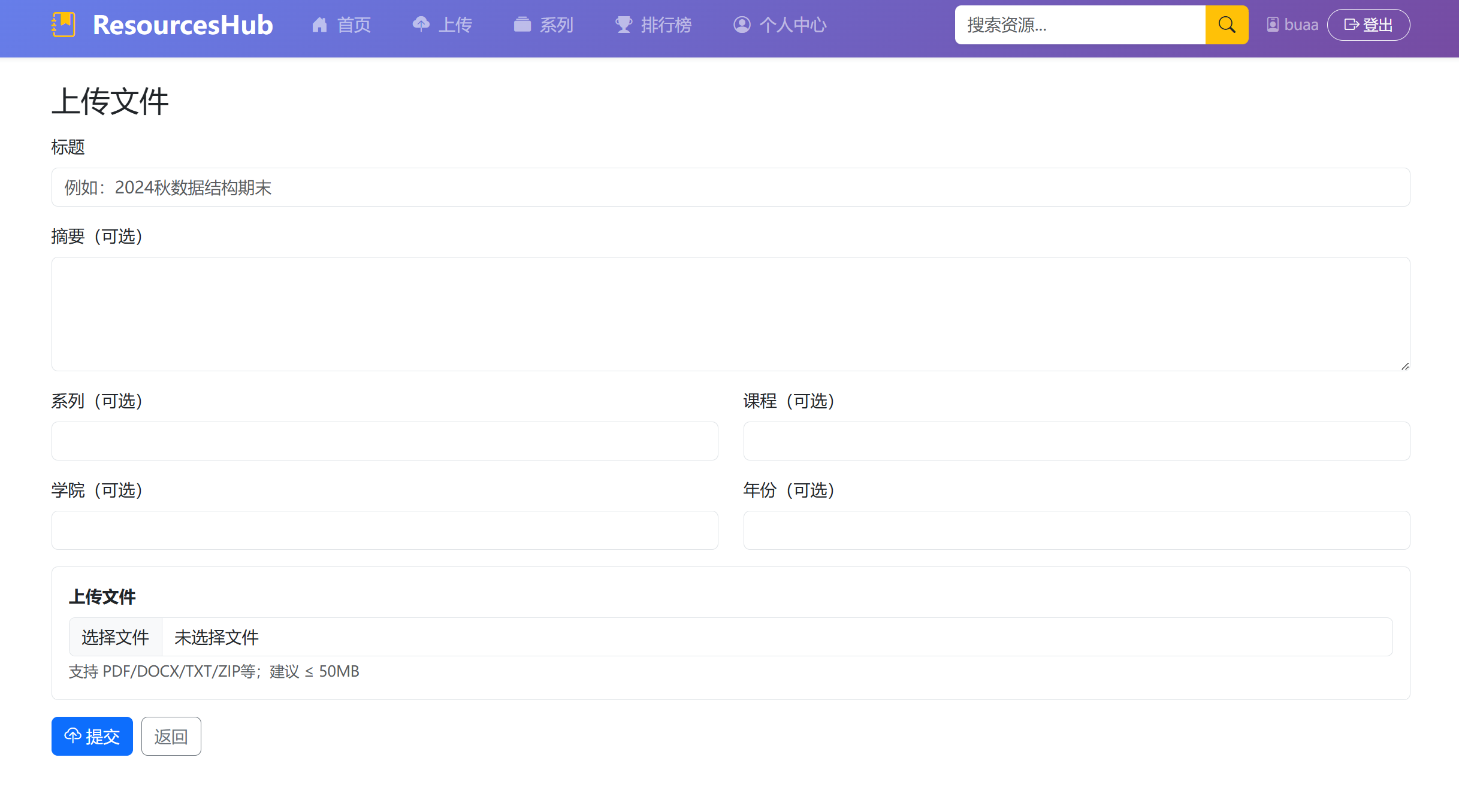The image size is (1459, 812).
Task: Open the 个人中心 menu item
Action: pyautogui.click(x=792, y=25)
